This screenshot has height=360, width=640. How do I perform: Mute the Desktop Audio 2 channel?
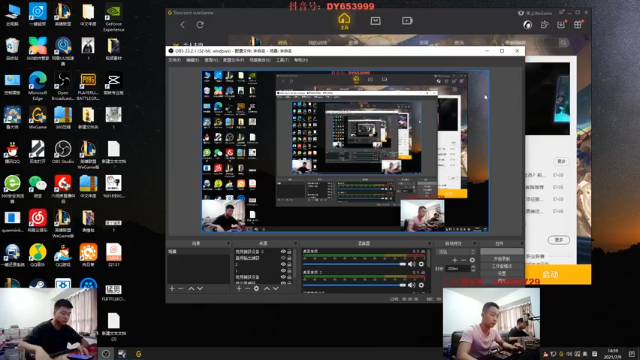point(411,285)
